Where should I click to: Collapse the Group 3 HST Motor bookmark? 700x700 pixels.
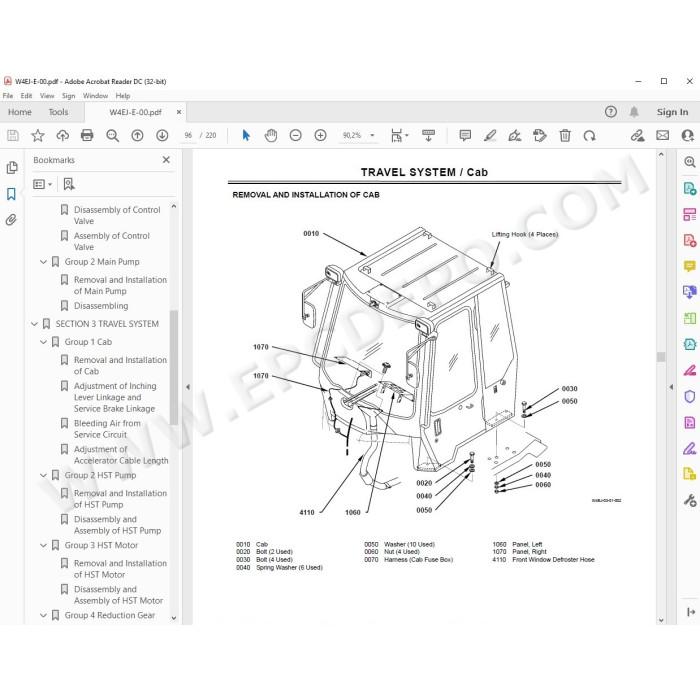click(43, 545)
